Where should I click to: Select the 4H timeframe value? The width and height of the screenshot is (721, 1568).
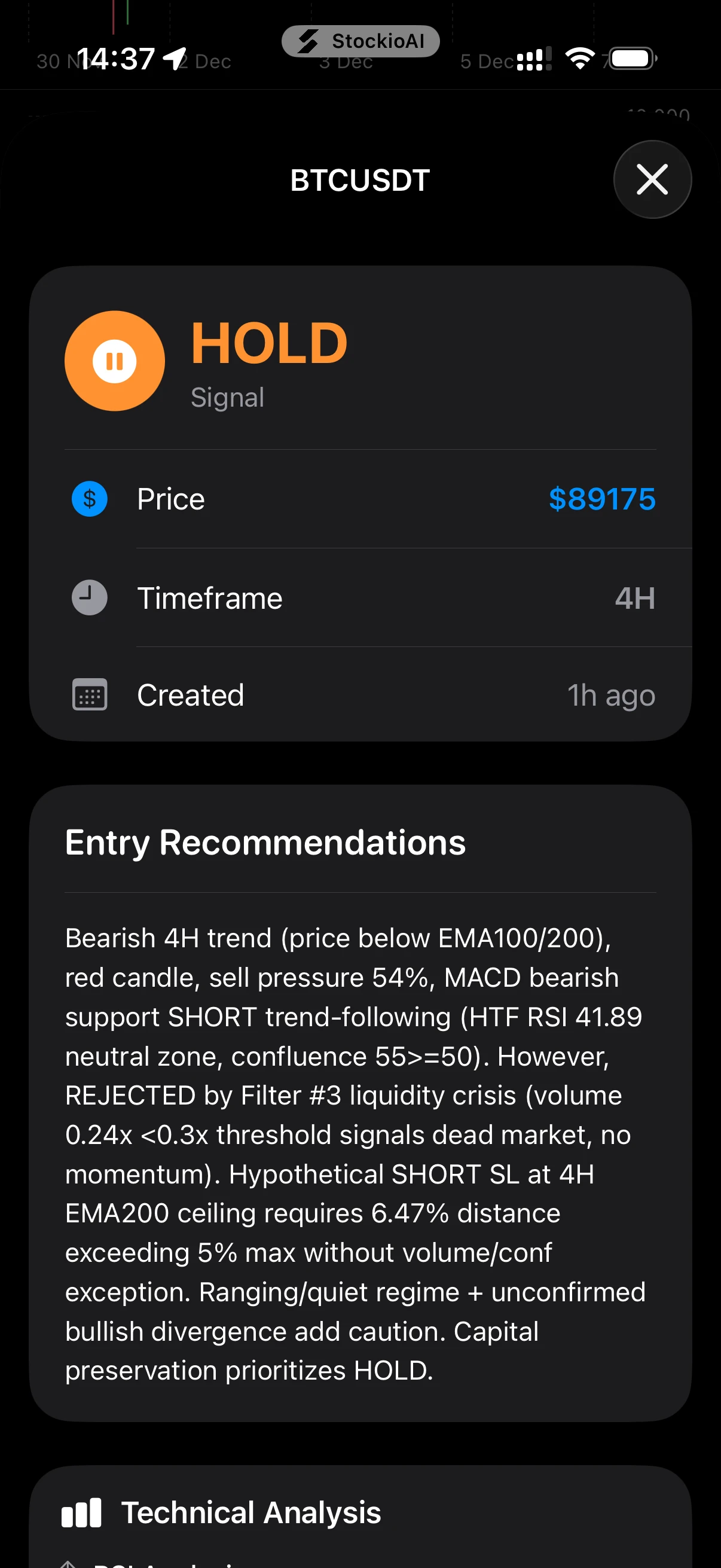click(634, 599)
